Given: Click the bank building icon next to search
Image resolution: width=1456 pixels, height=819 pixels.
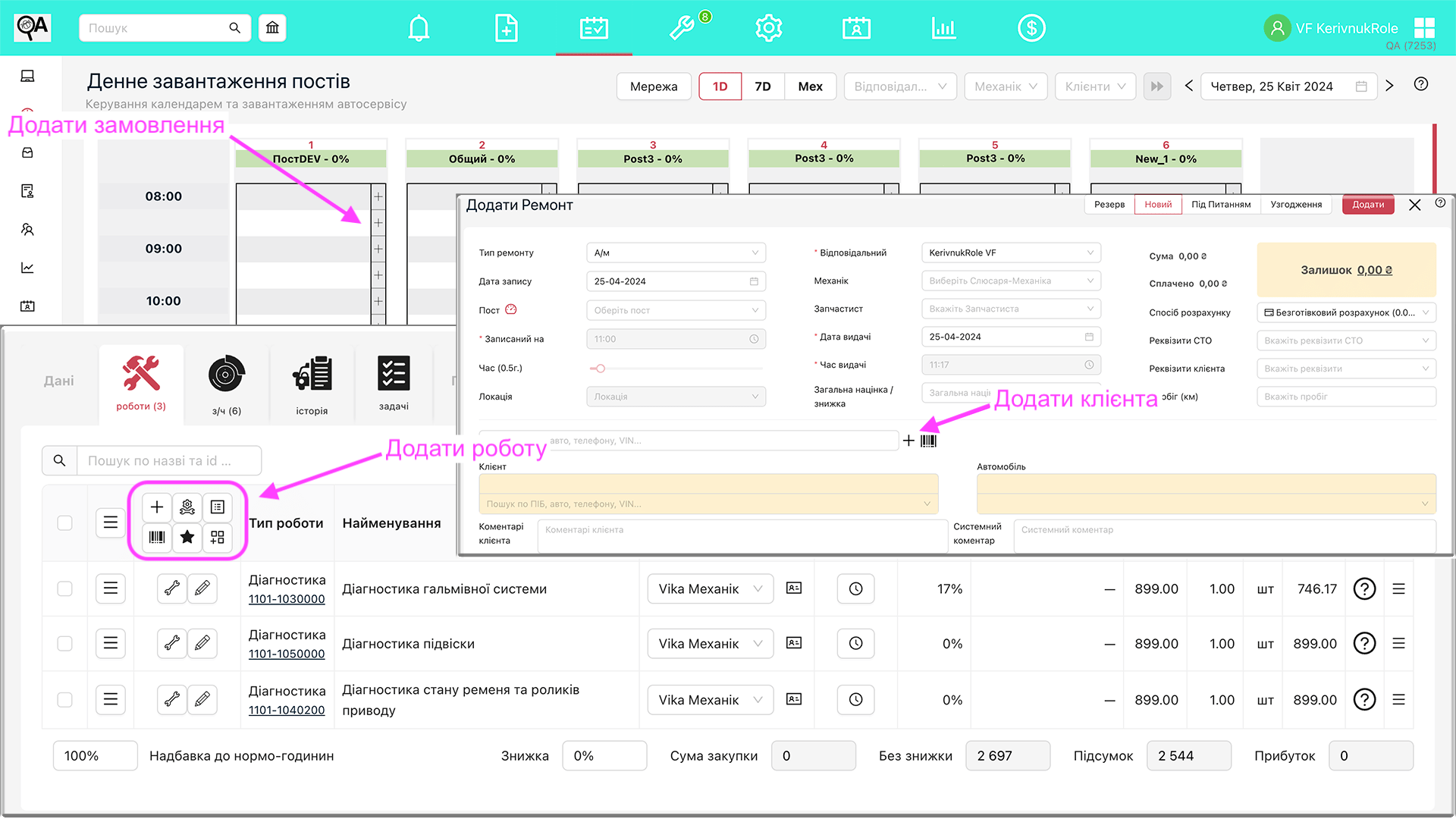Looking at the screenshot, I should coord(272,28).
